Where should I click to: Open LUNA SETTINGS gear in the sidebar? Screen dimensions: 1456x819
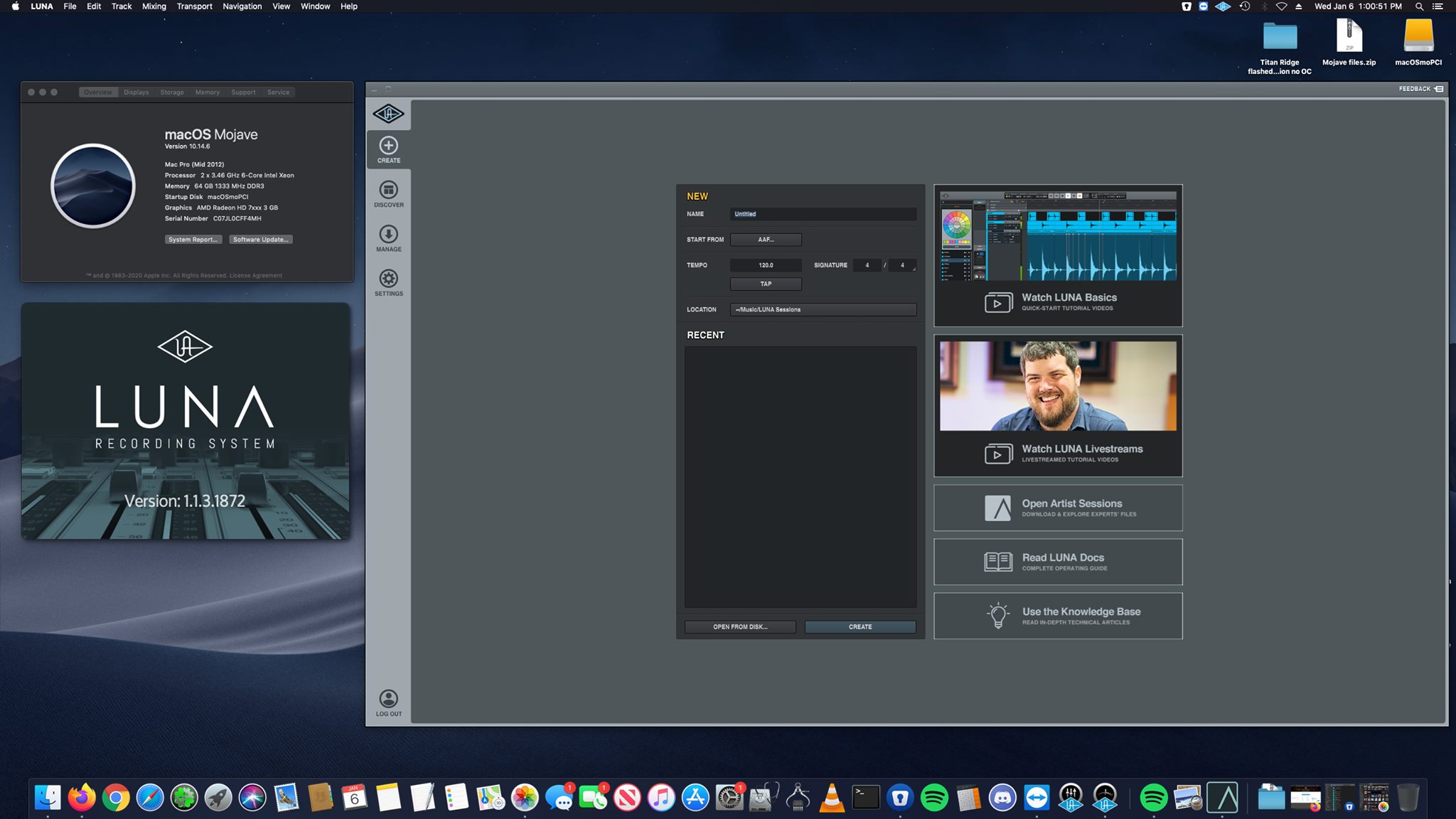[388, 283]
